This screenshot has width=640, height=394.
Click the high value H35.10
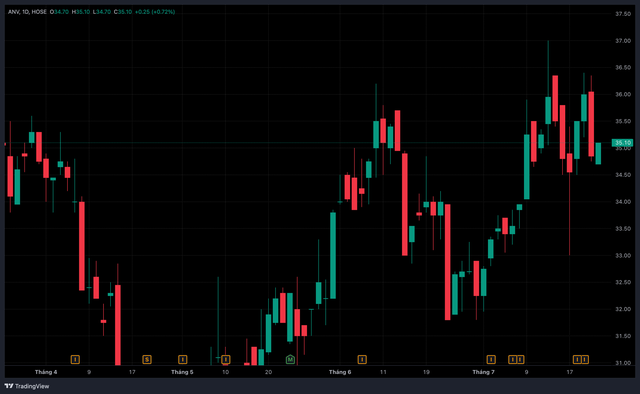(81, 12)
